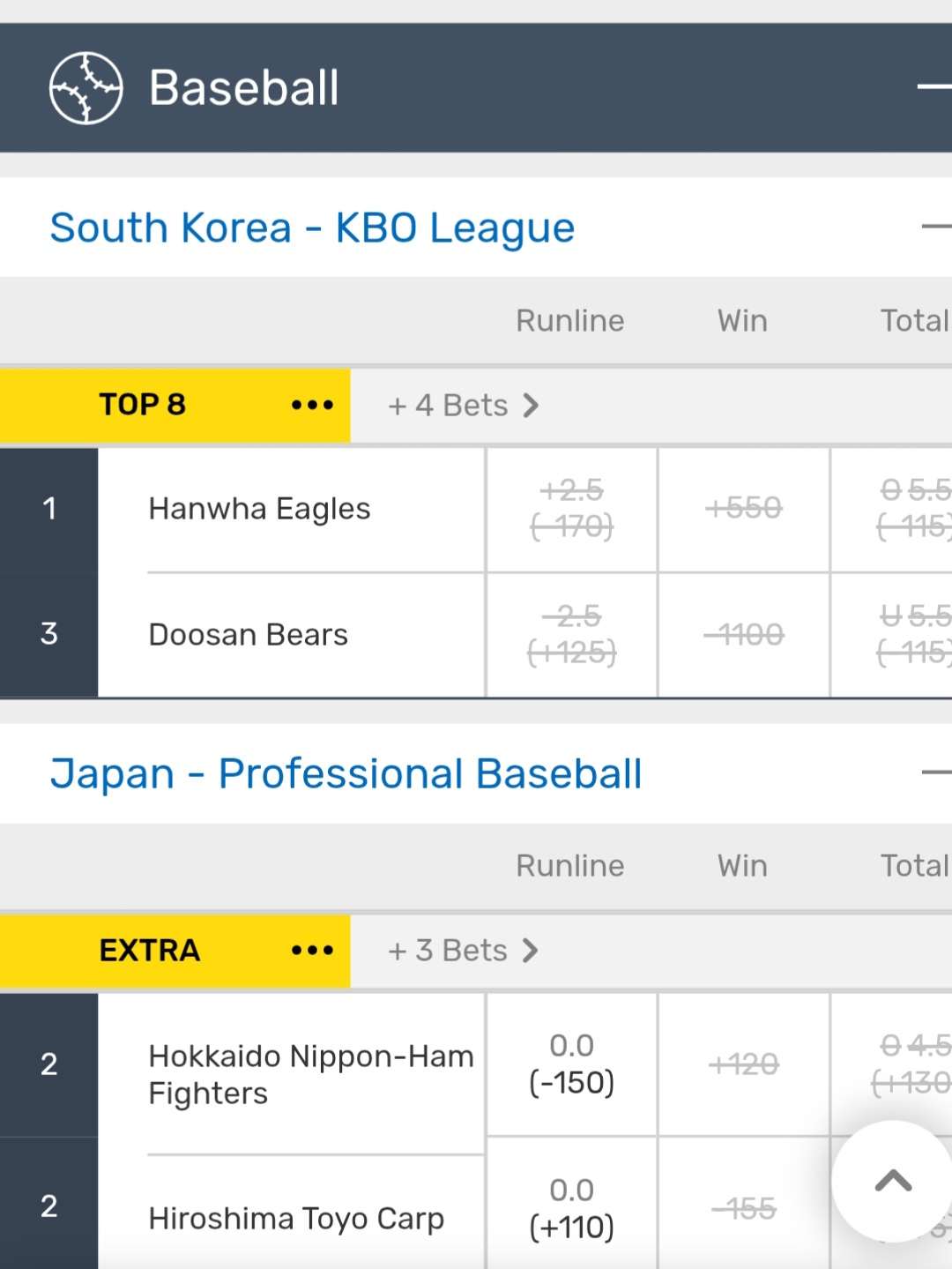Open the TOP 8 three-dots menu
Screen dimensions: 952x1269
click(x=312, y=405)
